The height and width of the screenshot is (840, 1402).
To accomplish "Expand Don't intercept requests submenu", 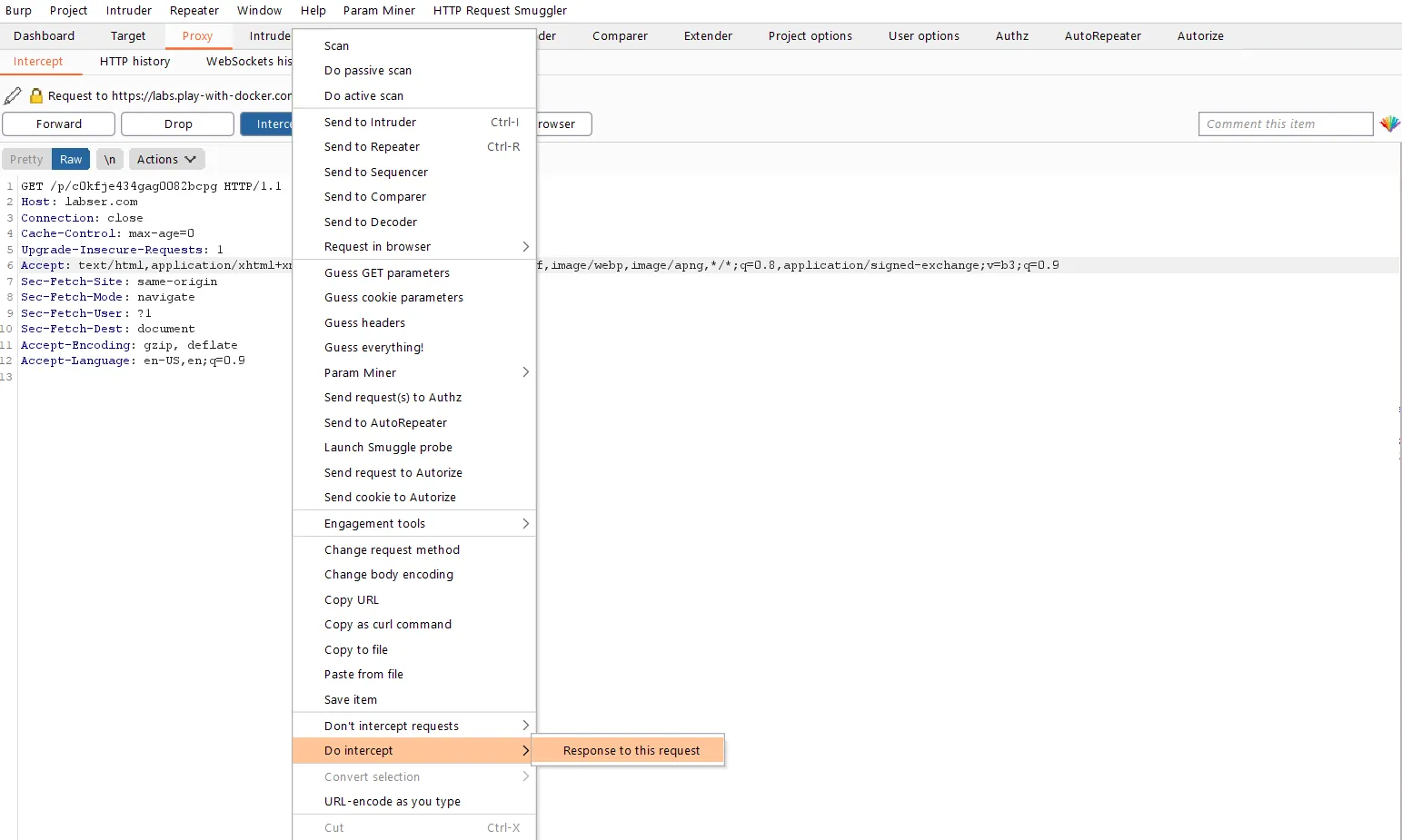I will point(414,726).
